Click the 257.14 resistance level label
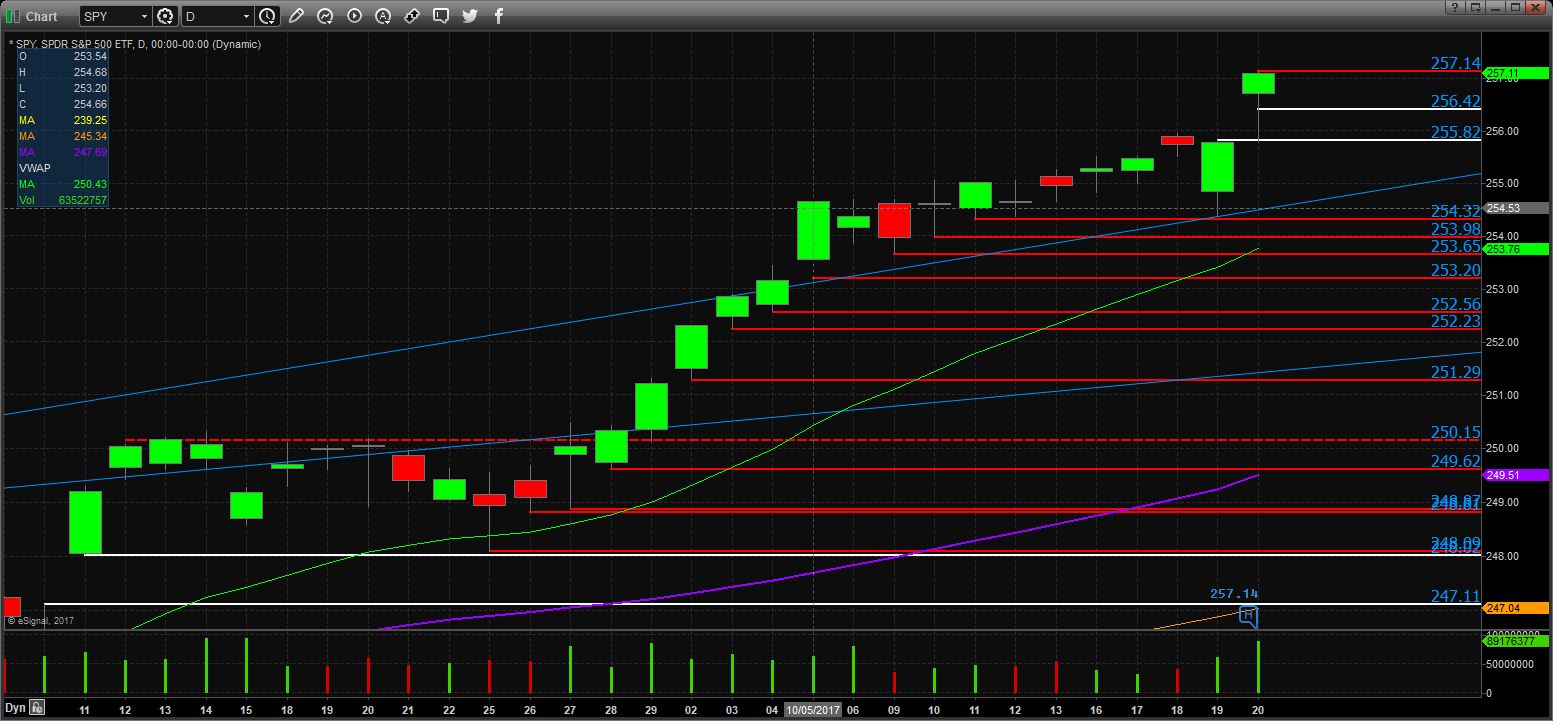 1455,63
